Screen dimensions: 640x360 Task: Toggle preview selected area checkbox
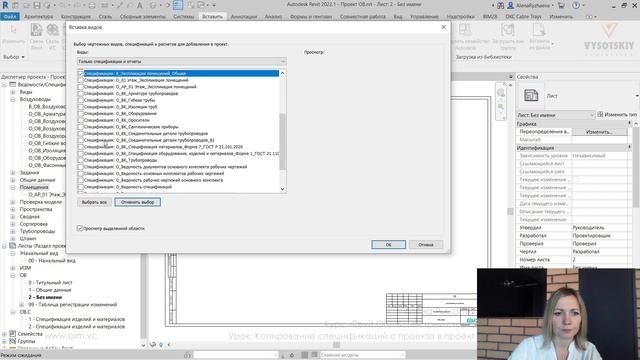coord(80,228)
